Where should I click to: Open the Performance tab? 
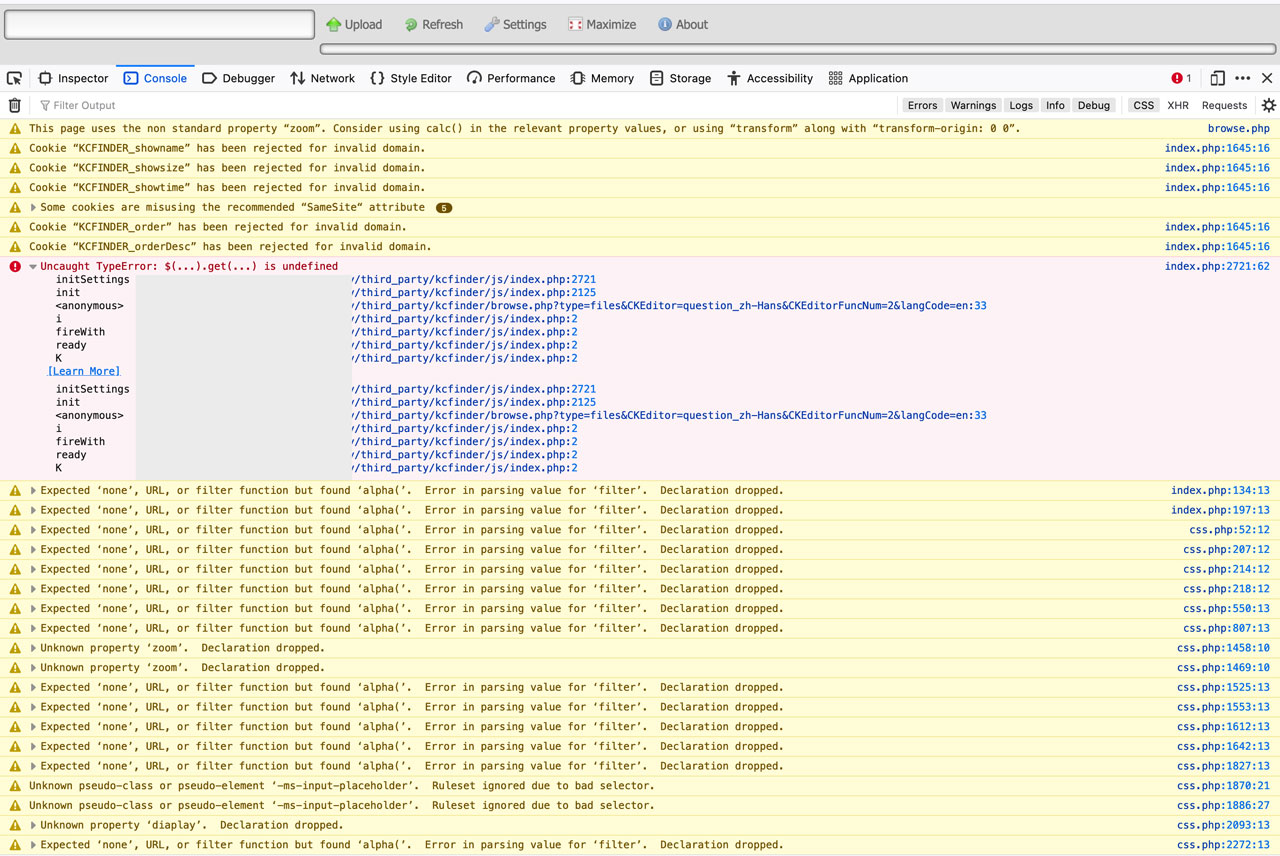click(511, 78)
